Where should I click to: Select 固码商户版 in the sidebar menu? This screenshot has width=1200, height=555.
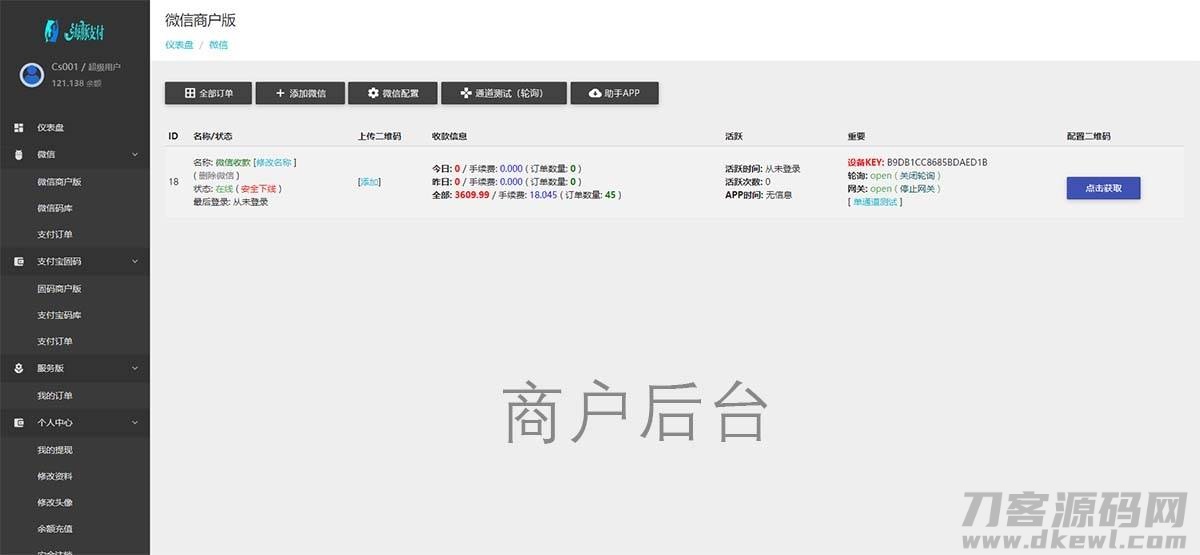tap(59, 289)
